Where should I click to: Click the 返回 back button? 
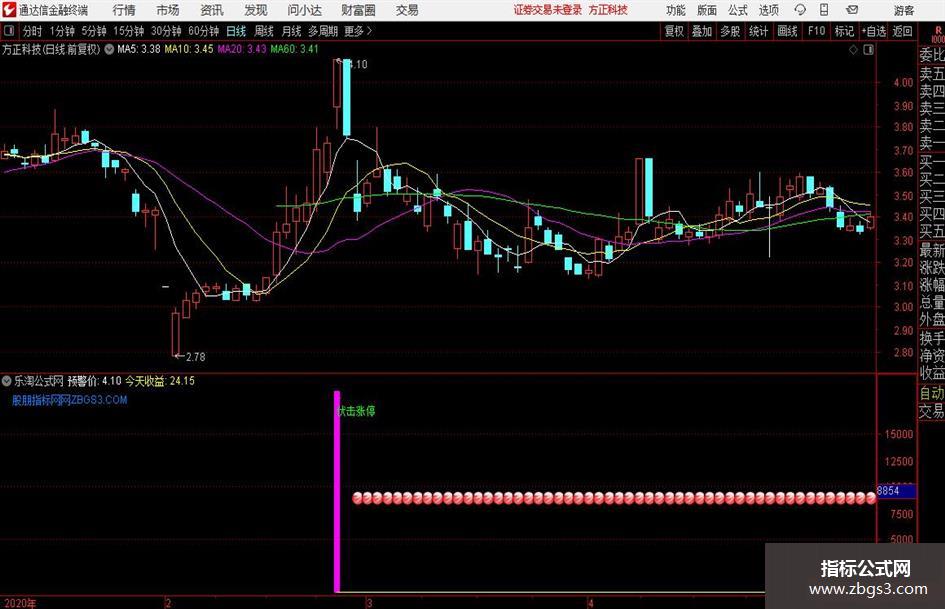(x=902, y=31)
